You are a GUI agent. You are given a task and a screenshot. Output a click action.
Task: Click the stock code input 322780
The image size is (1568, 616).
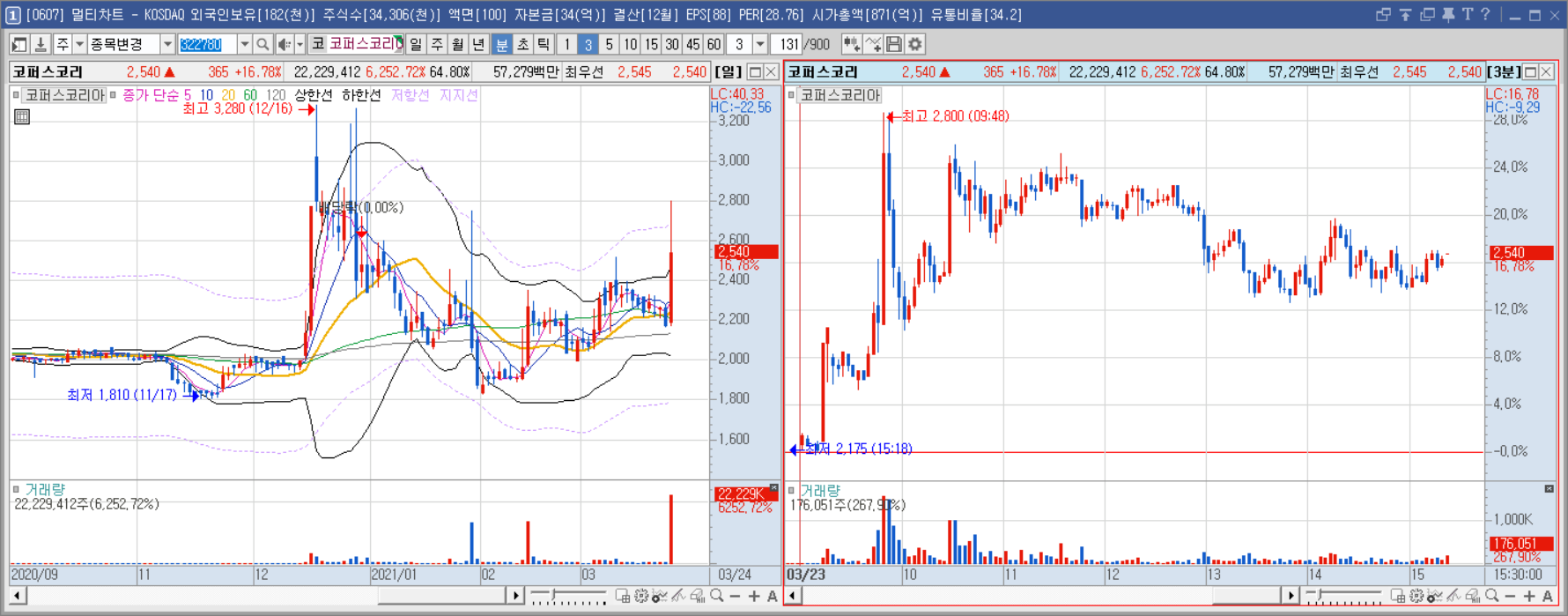(207, 44)
